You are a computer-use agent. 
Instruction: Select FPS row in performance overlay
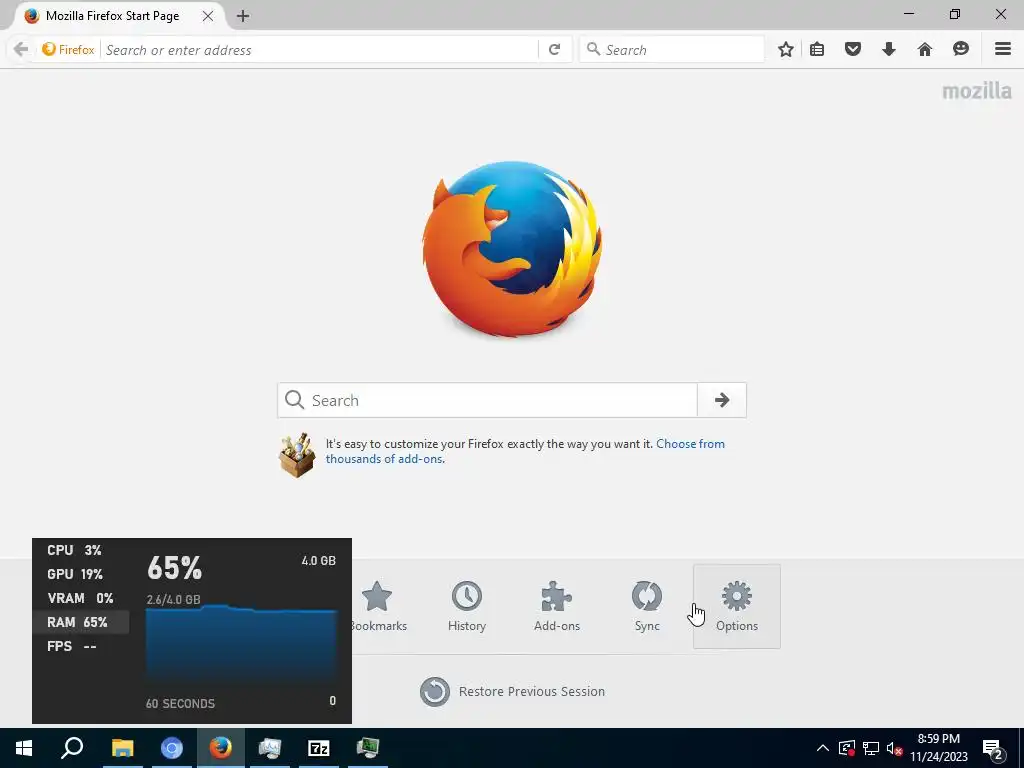tap(80, 647)
